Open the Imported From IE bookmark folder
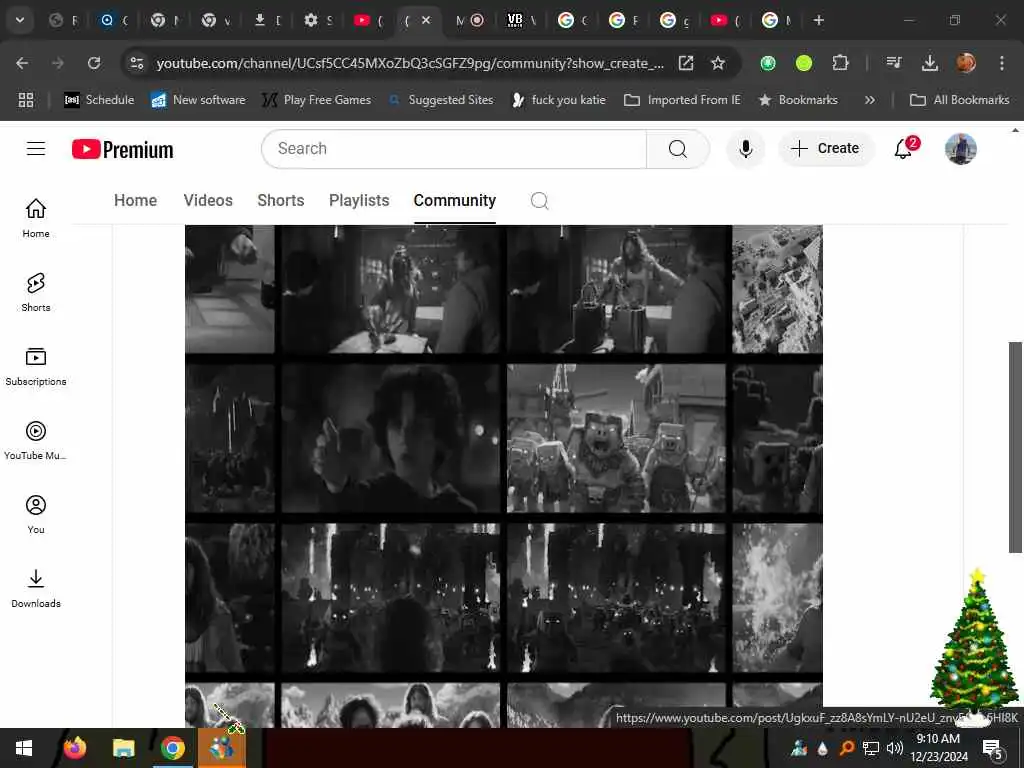 point(682,100)
